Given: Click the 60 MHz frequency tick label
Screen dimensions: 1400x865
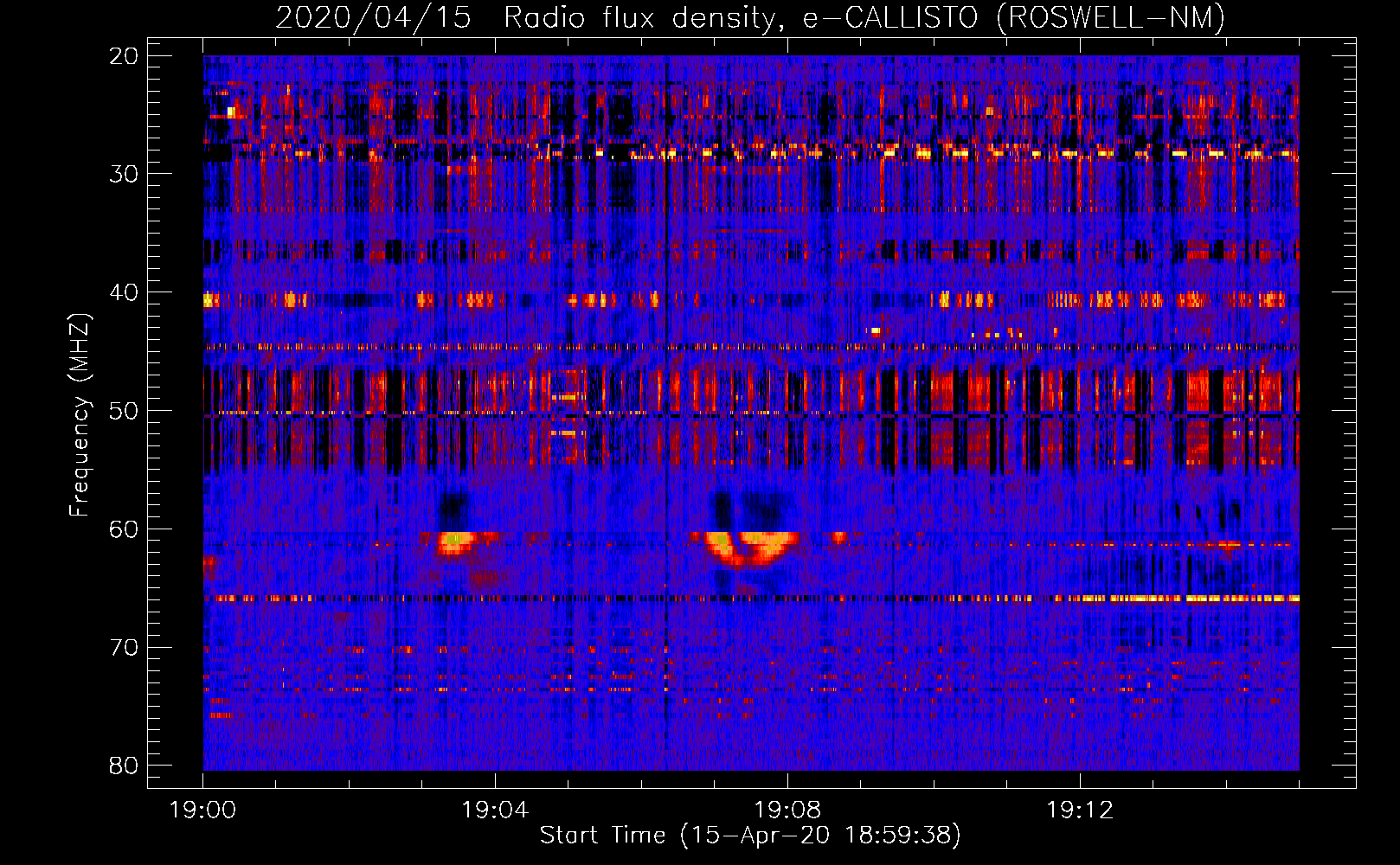Looking at the screenshot, I should 125,529.
